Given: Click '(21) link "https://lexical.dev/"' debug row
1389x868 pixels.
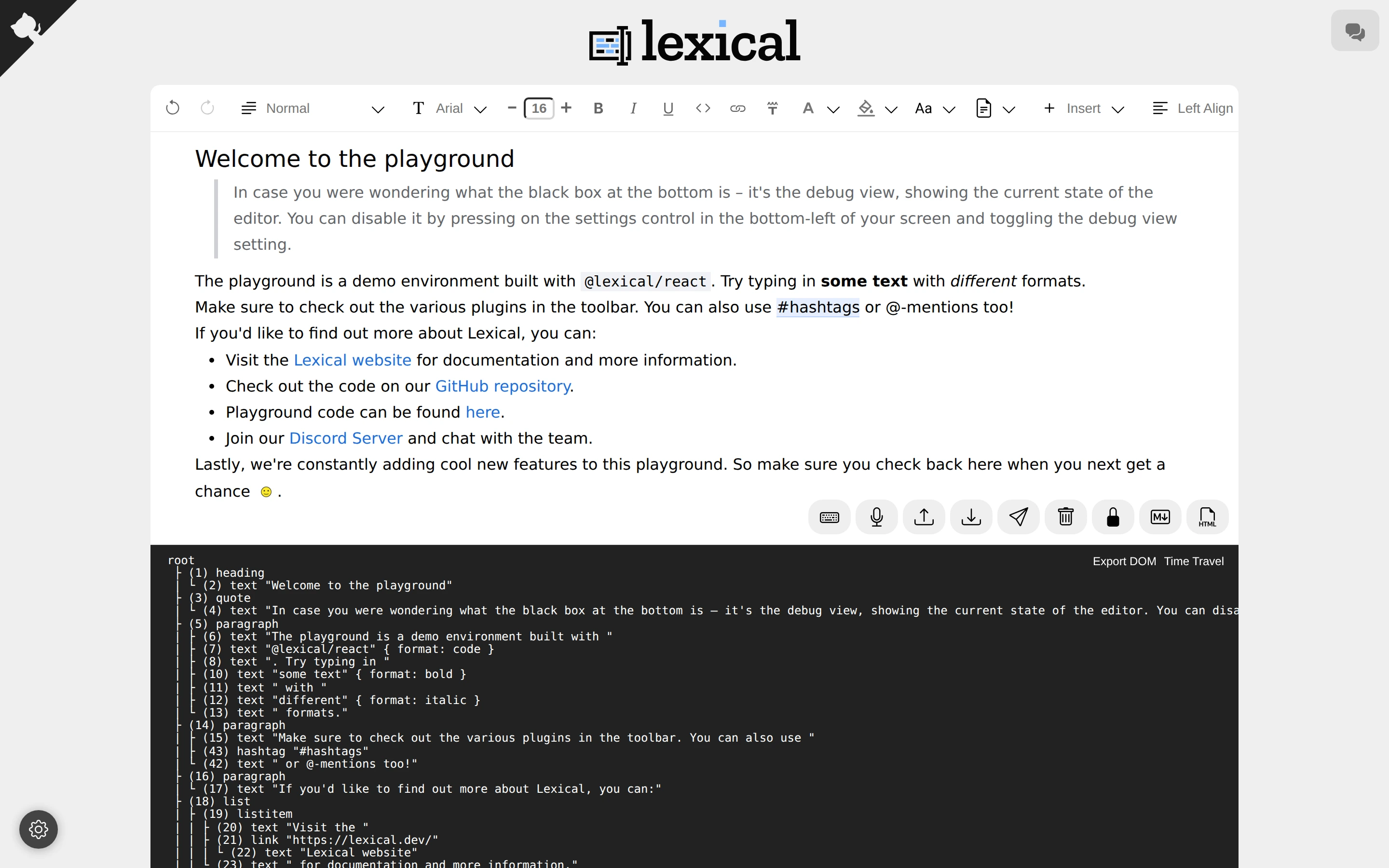Looking at the screenshot, I should 328,840.
